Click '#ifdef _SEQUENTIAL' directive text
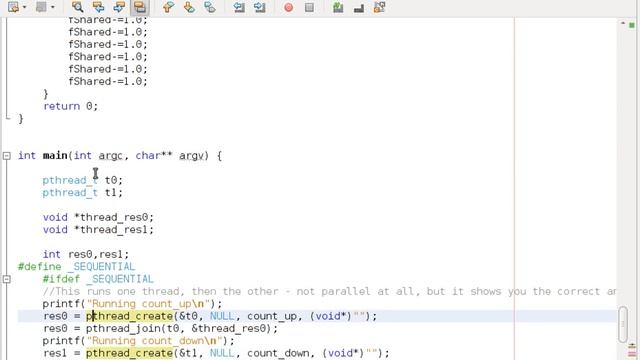The image size is (640, 360). [x=98, y=279]
